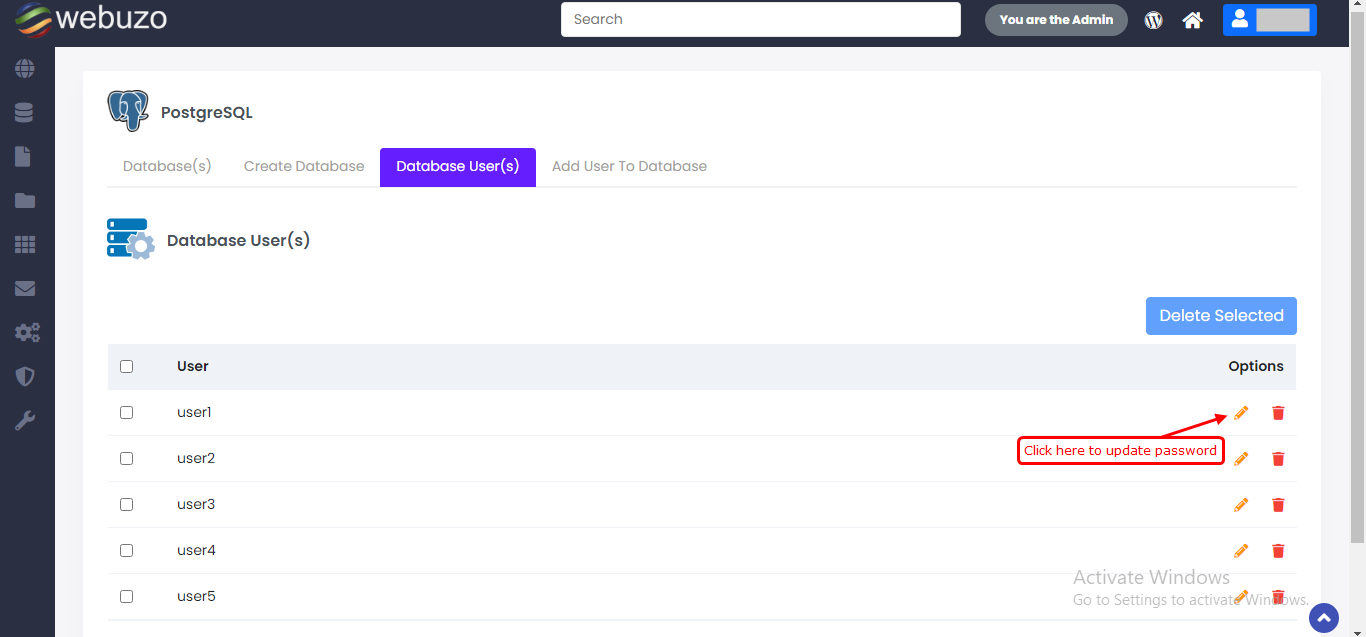
Task: Tick the checkbox next to user1
Action: point(127,412)
